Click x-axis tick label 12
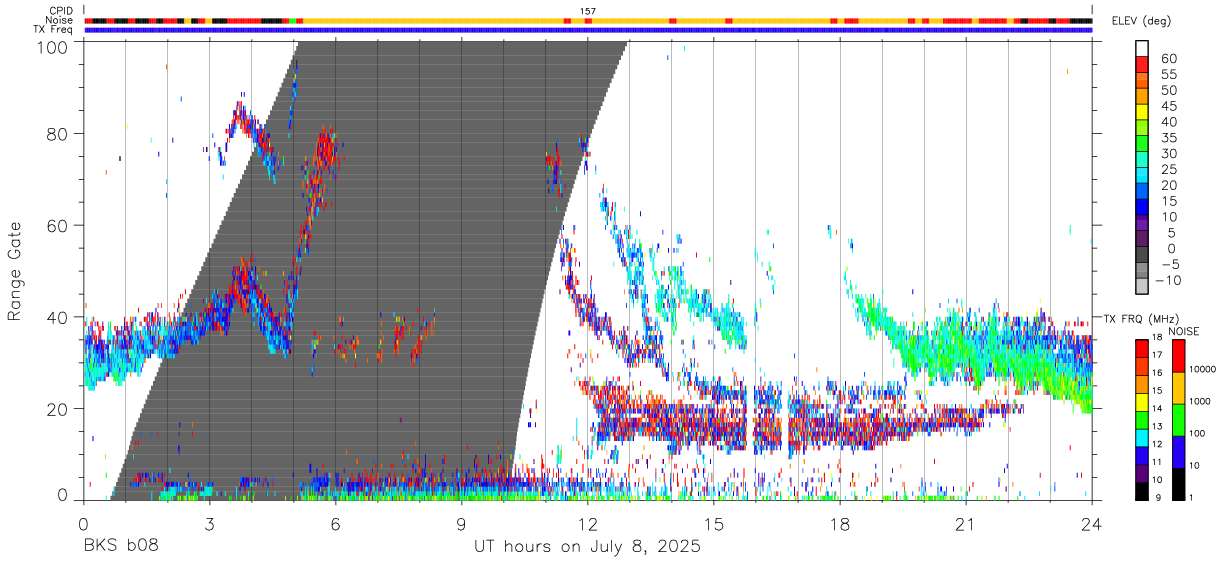Screen dimensions: 1228x567 pos(588,522)
